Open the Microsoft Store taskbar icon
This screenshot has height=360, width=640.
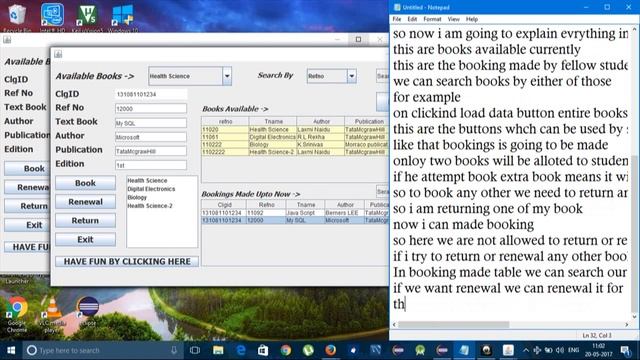pyautogui.click(x=263, y=350)
